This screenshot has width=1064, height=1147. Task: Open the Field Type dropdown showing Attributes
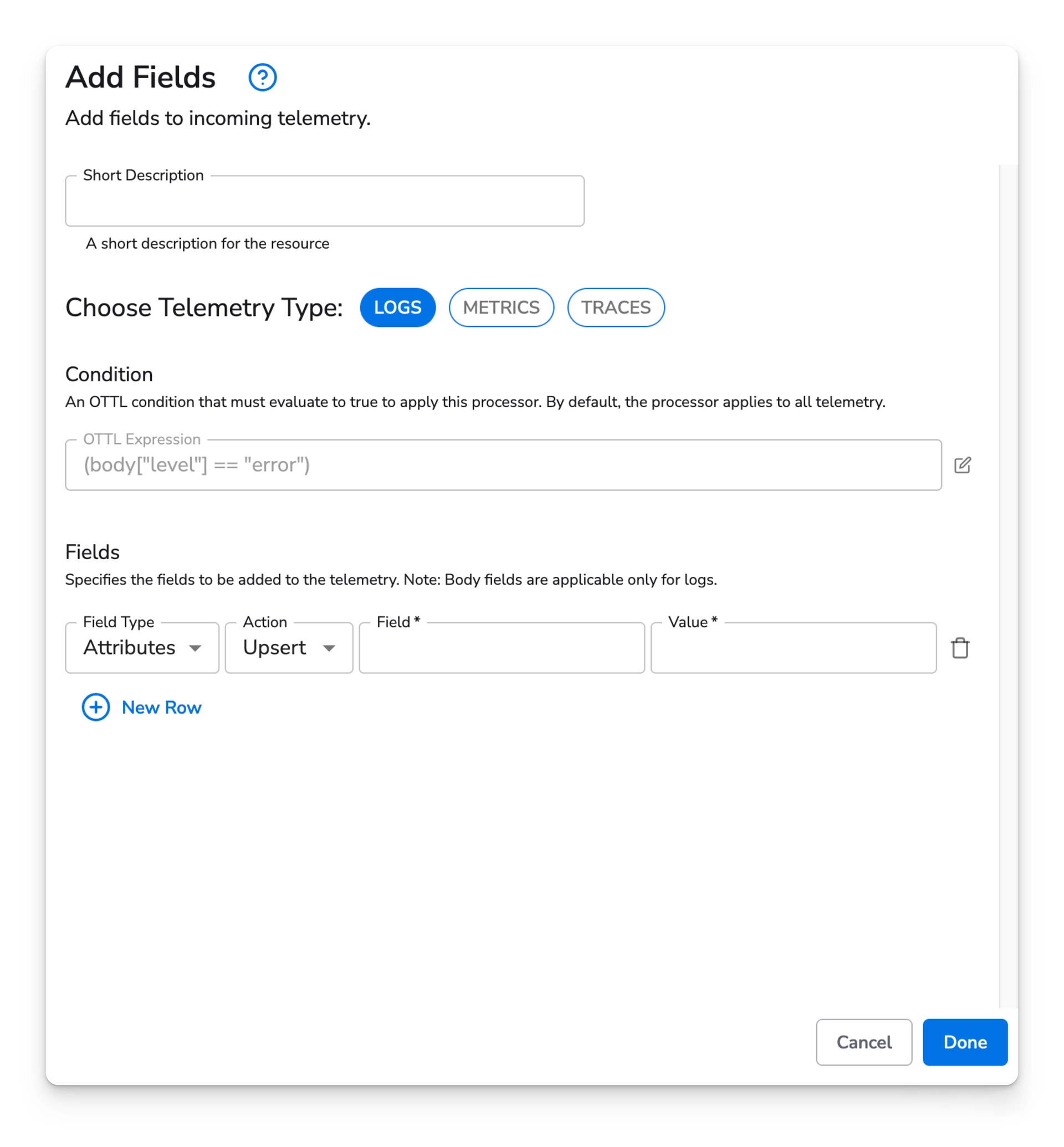pos(142,648)
